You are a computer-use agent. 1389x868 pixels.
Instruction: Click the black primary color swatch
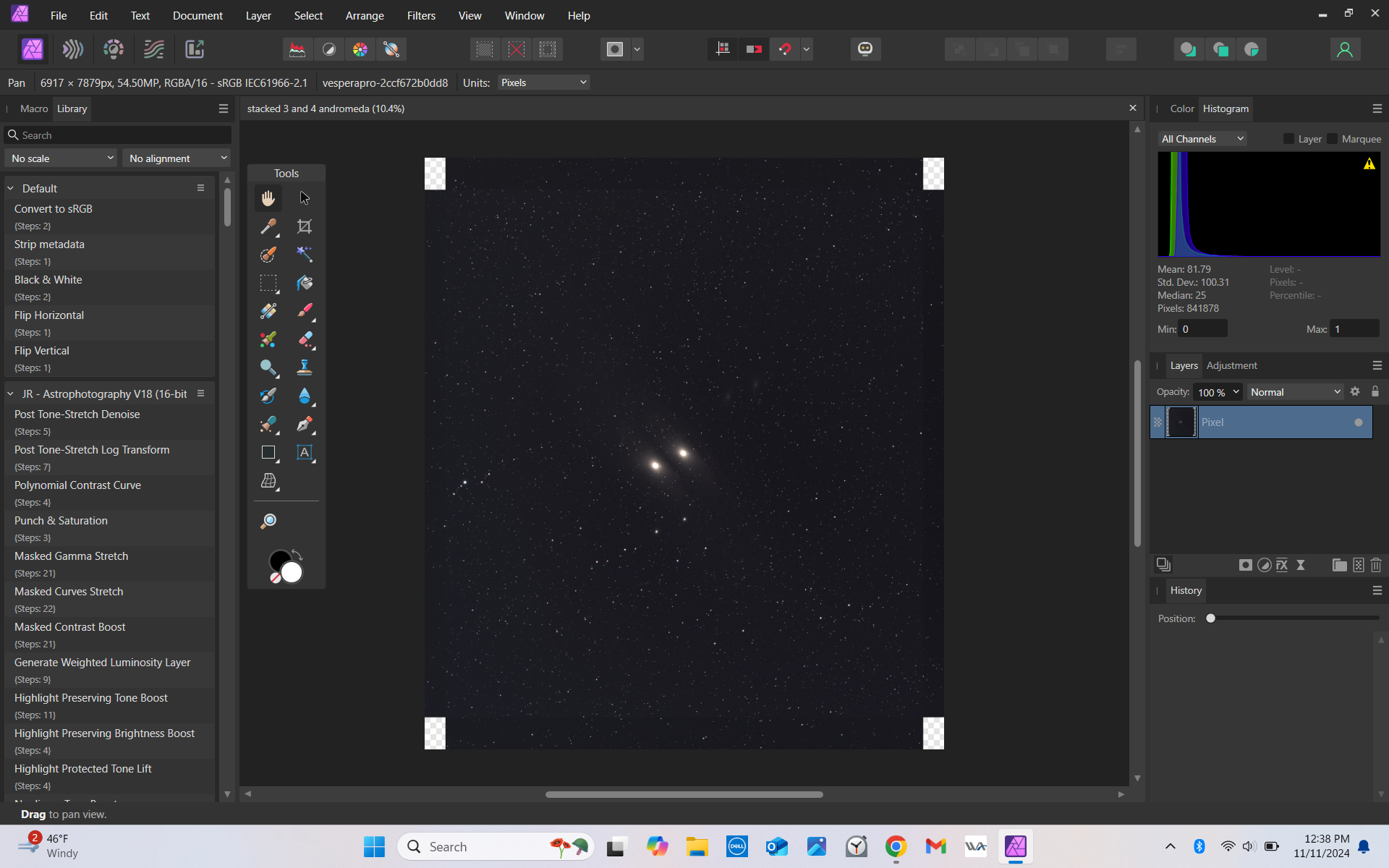tap(279, 561)
